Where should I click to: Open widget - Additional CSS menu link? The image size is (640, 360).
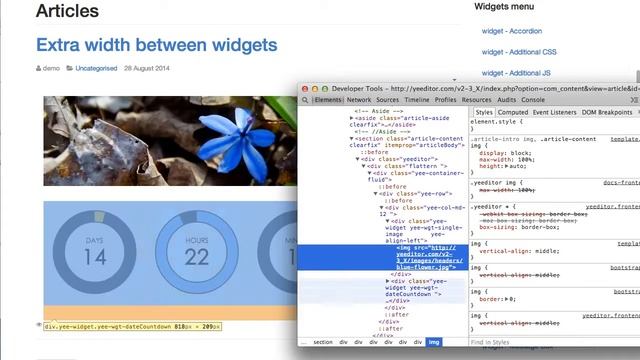point(519,52)
